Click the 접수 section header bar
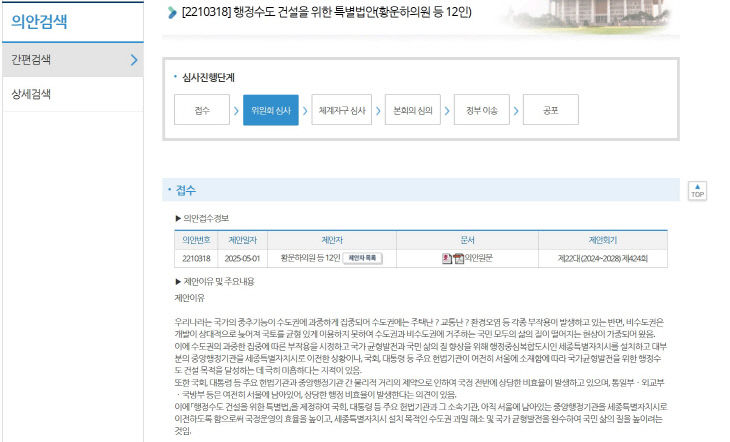 421,190
